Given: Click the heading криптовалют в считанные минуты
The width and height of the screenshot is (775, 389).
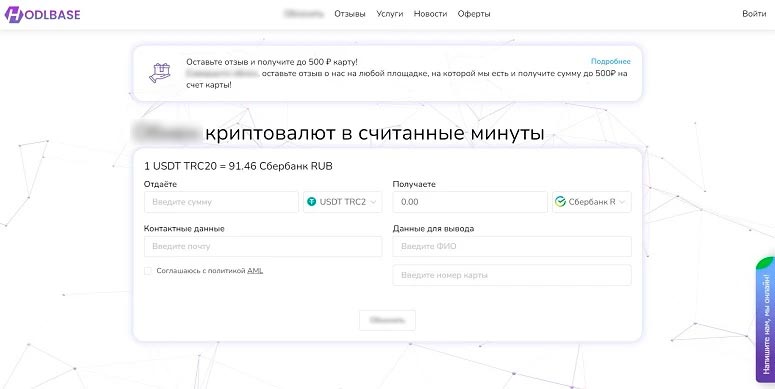Looking at the screenshot, I should click(375, 133).
